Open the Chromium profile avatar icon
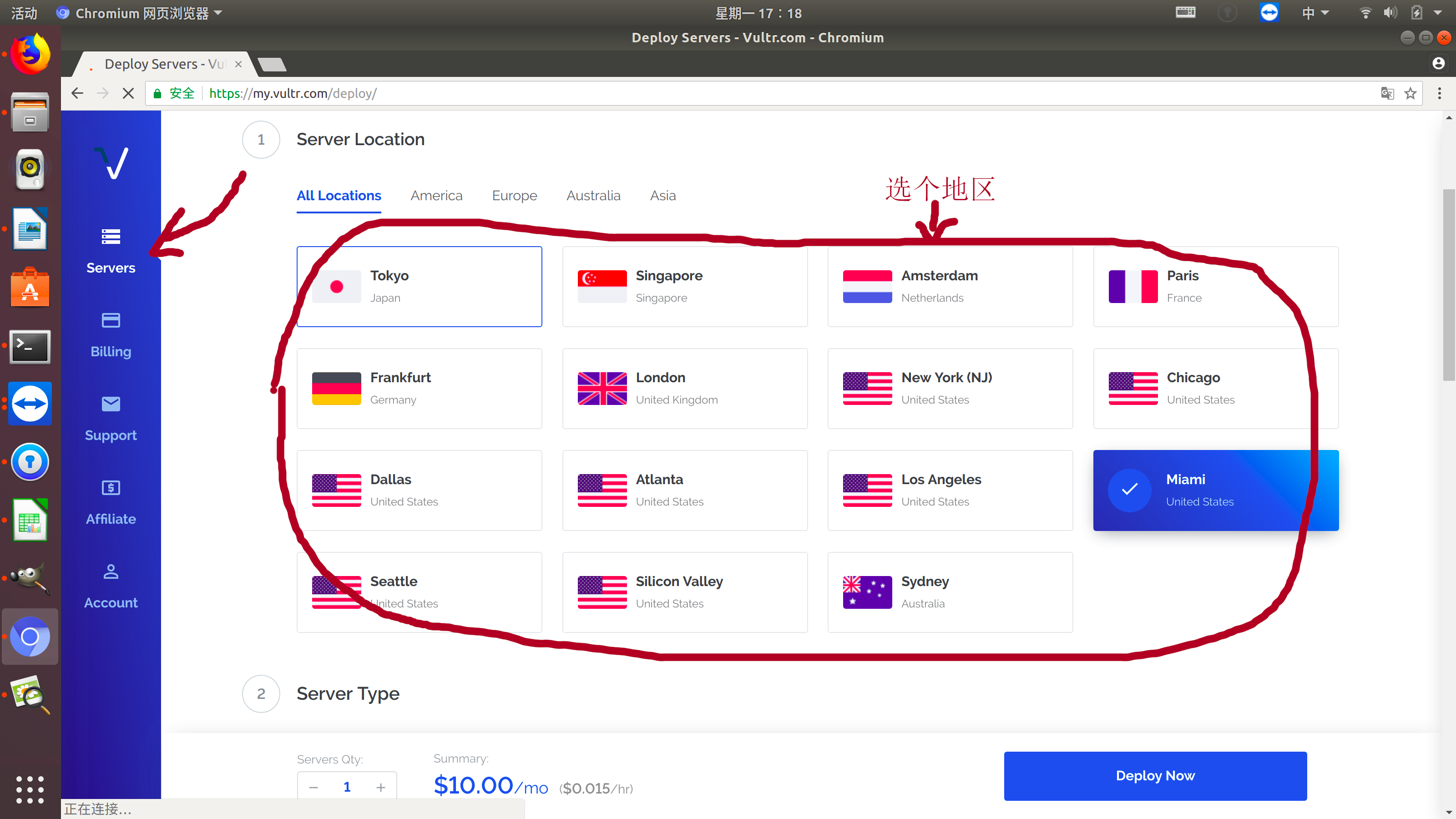This screenshot has height=819, width=1456. coord(1438,63)
